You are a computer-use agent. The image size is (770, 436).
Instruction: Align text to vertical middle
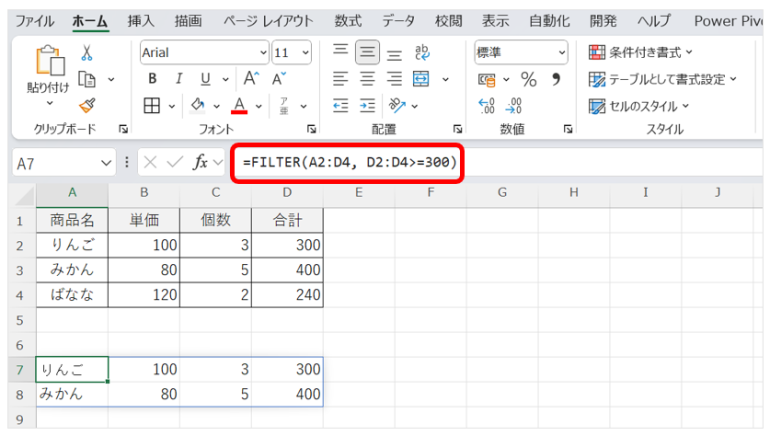(x=367, y=52)
